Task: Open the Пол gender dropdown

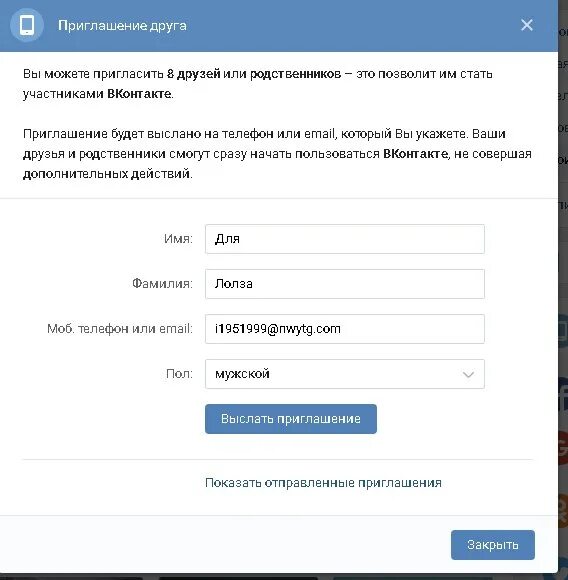Action: click(x=345, y=374)
